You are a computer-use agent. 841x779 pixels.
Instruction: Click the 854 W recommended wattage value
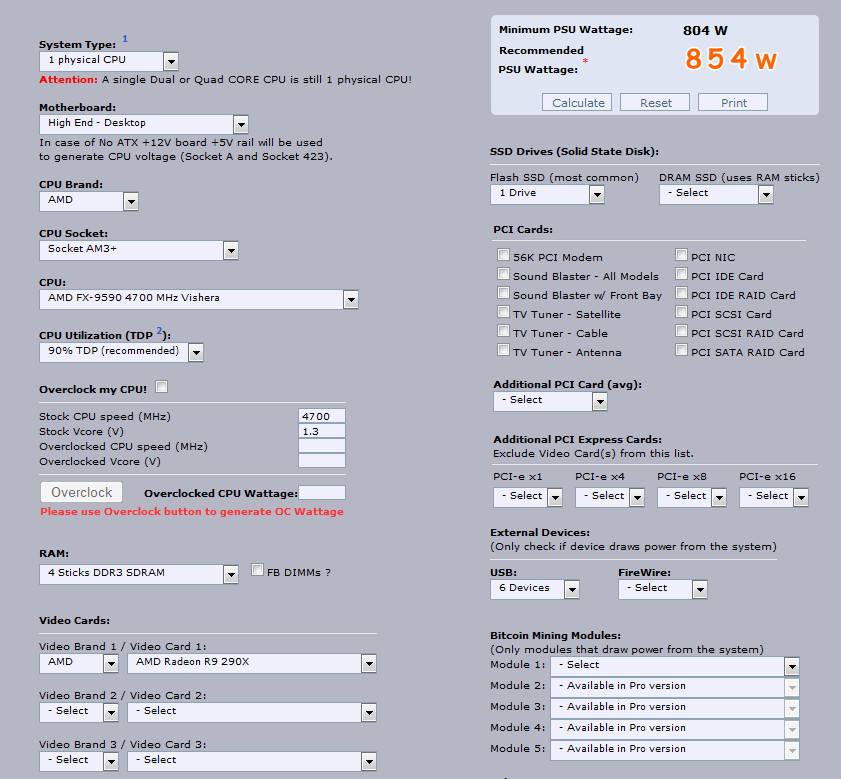click(731, 59)
